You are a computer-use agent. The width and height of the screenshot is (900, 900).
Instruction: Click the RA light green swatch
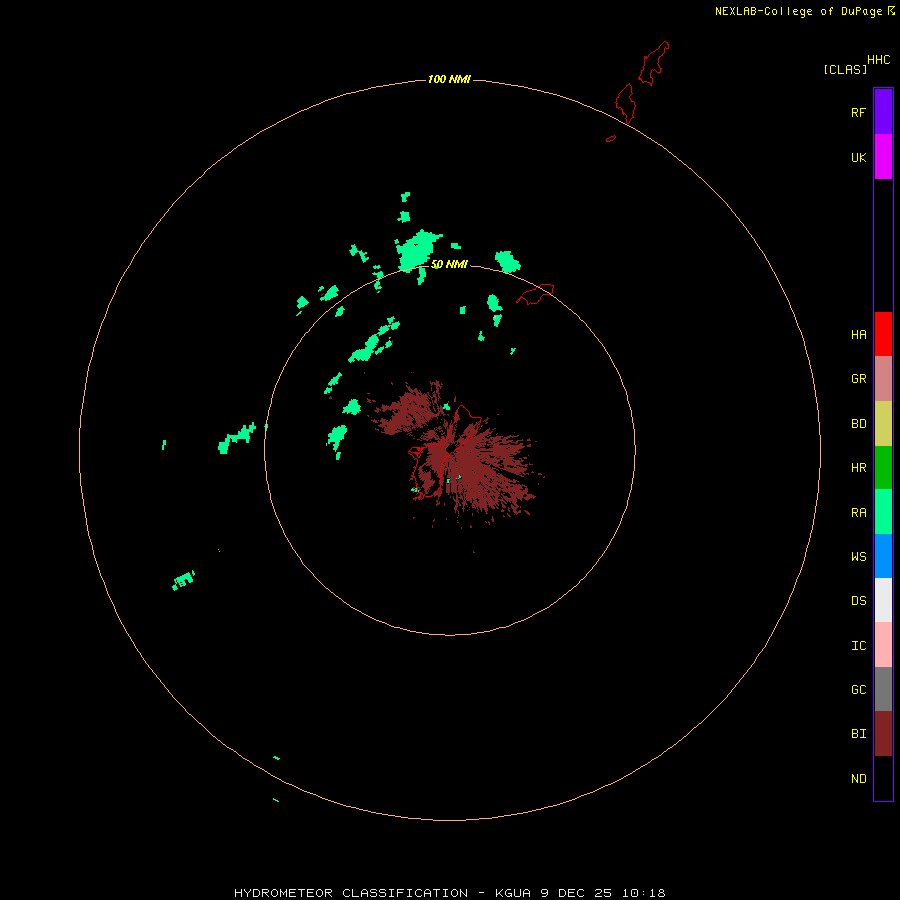coord(883,512)
